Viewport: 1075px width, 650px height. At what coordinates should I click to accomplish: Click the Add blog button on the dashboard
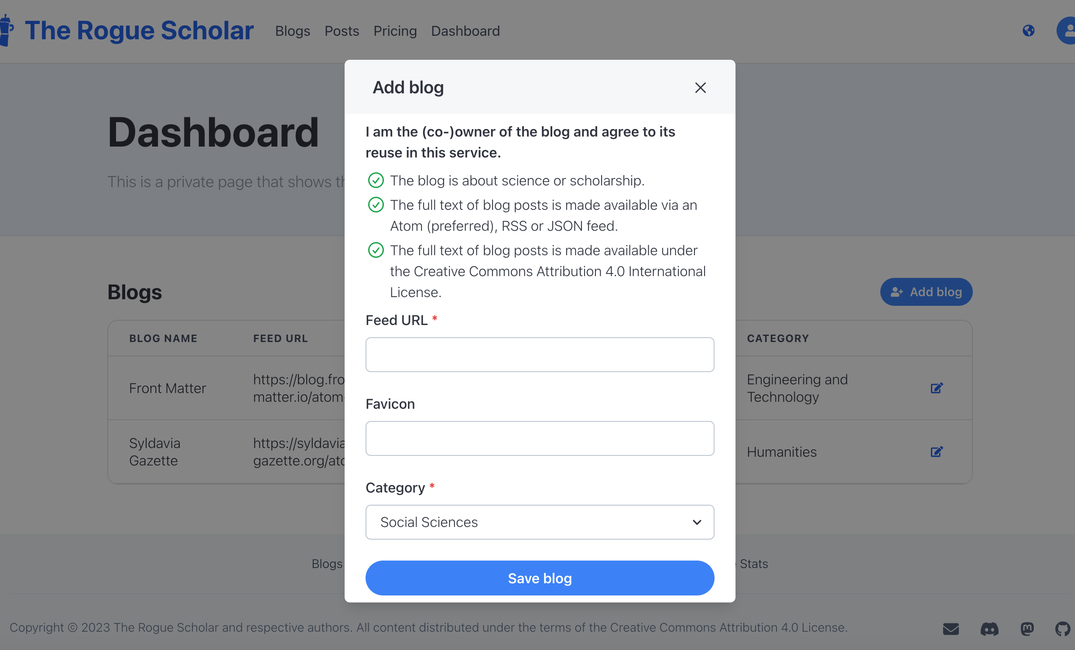point(926,291)
